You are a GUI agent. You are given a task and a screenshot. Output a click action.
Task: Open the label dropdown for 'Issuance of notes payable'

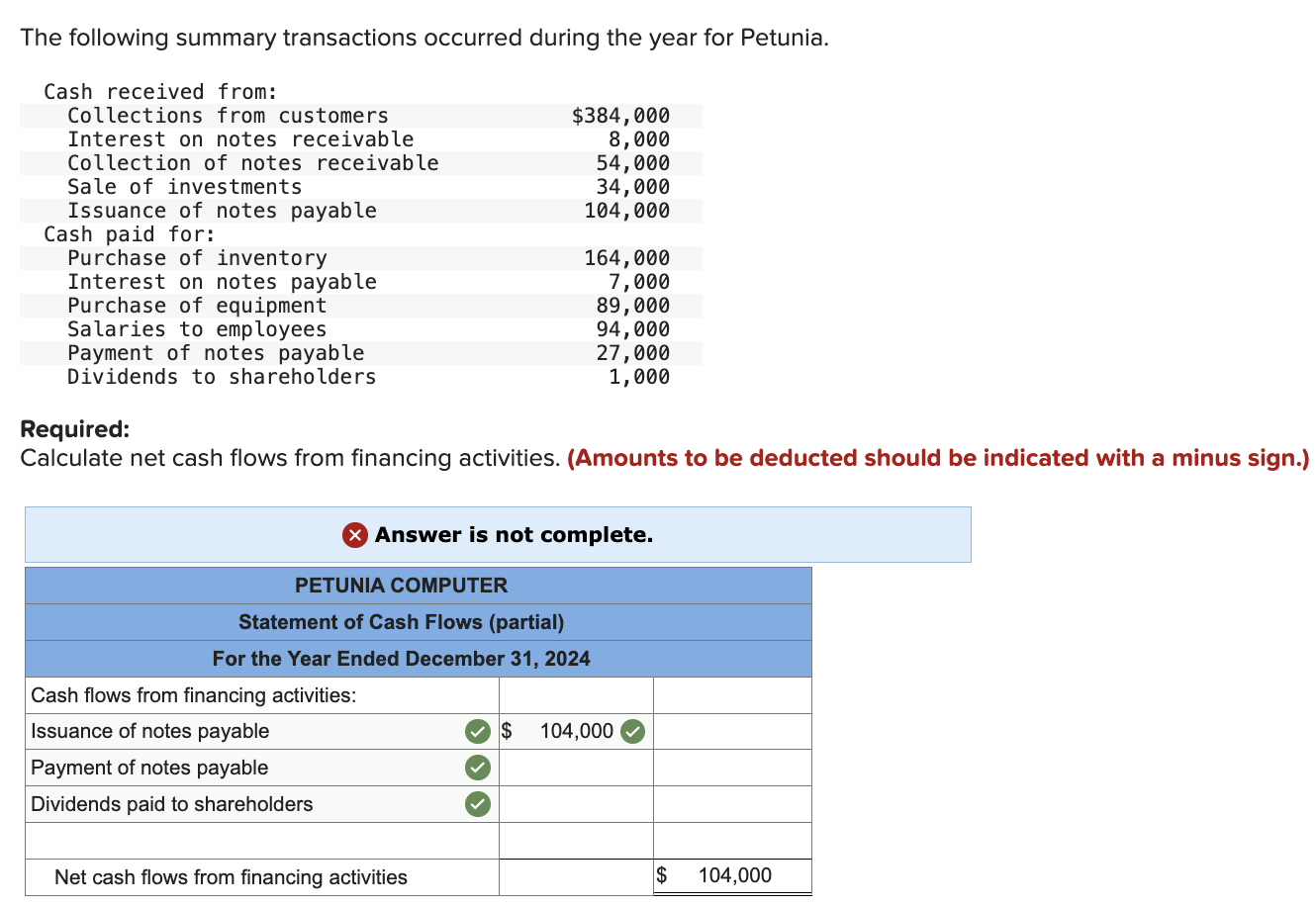tap(247, 731)
